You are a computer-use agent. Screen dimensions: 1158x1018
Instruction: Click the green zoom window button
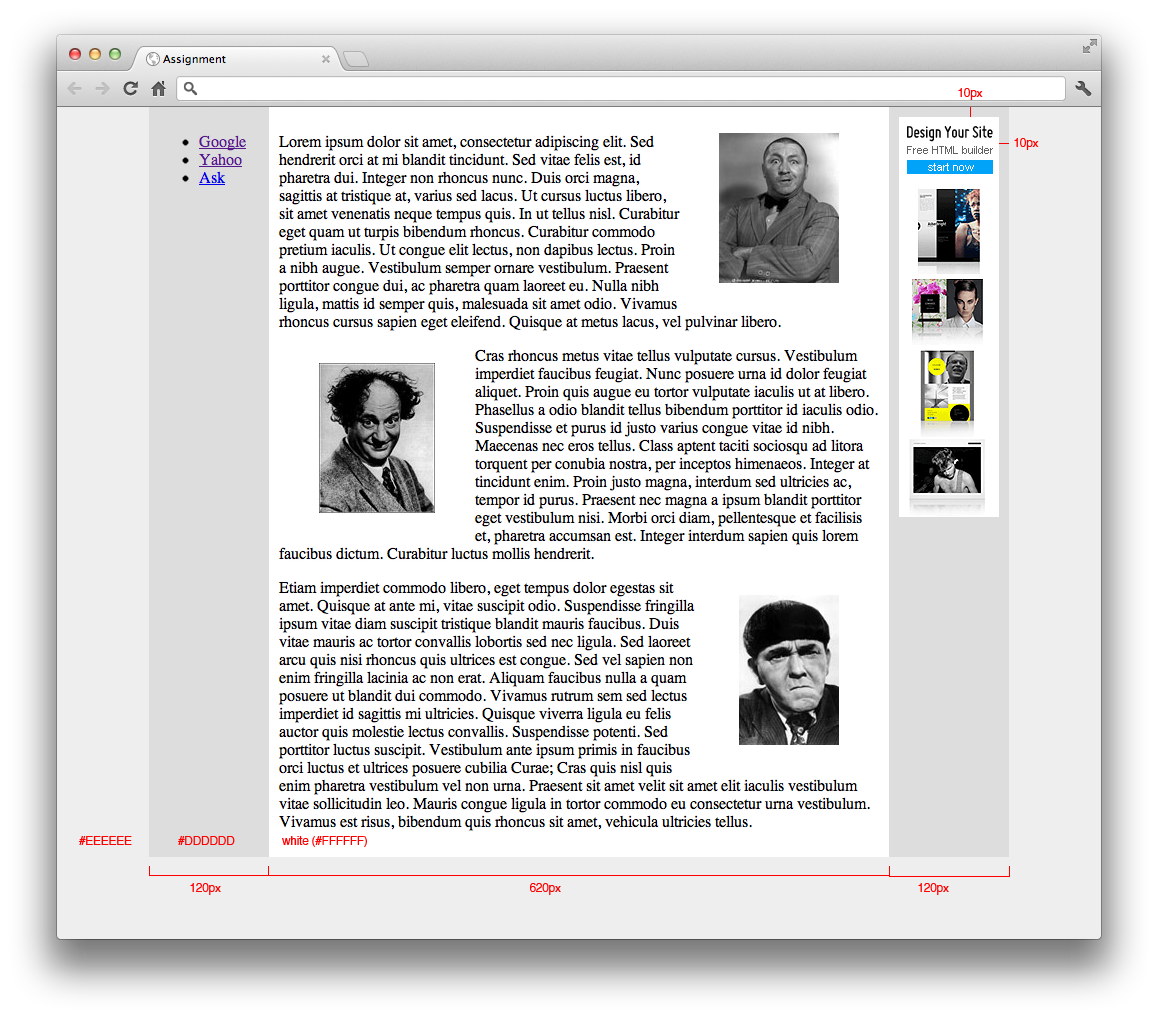(115, 54)
